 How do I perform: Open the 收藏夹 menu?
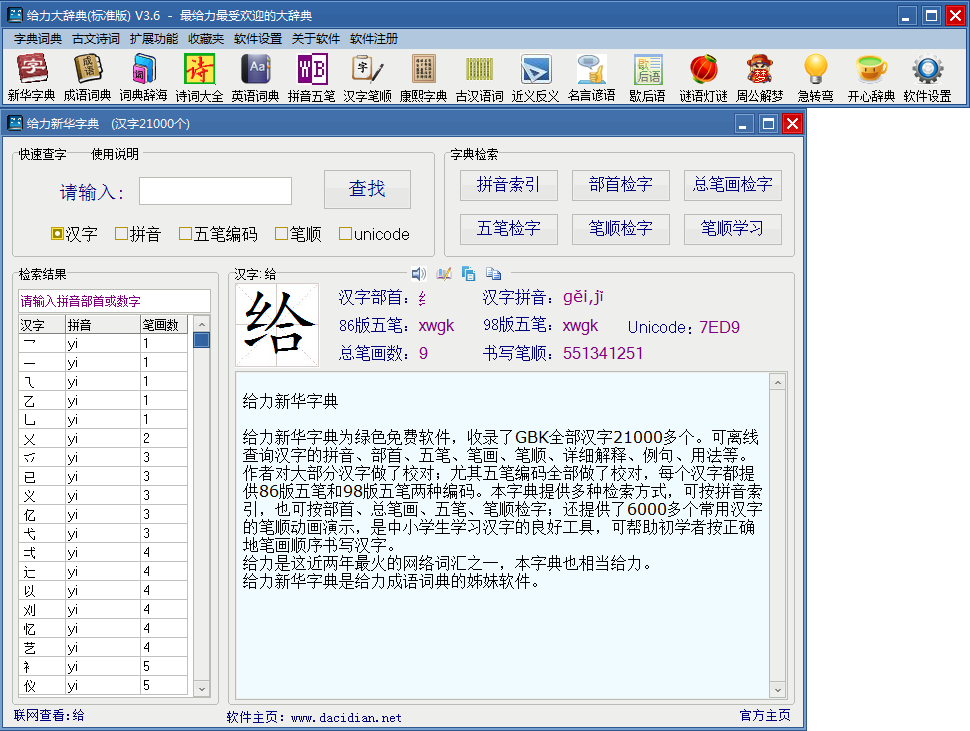click(x=206, y=39)
